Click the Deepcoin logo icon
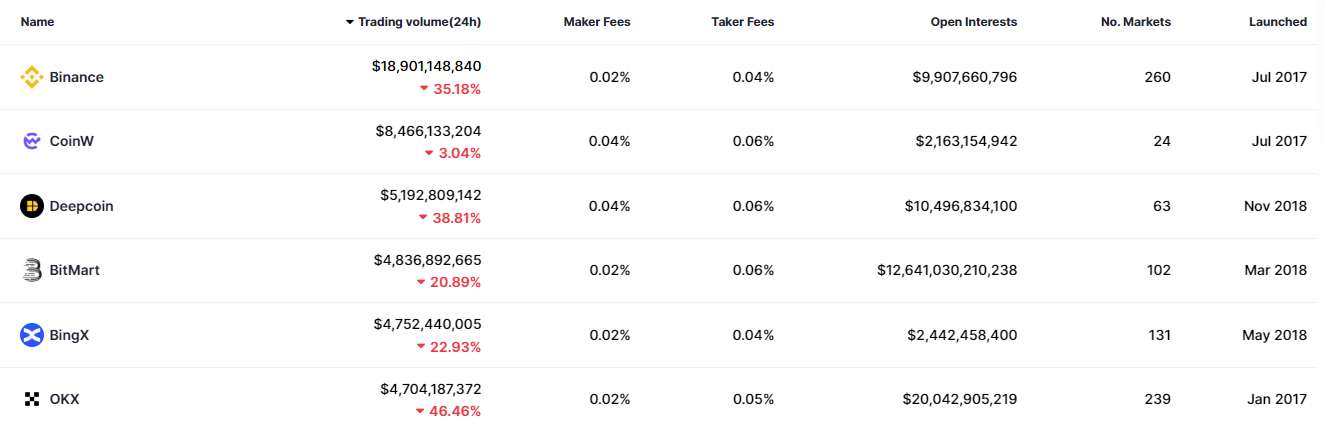1326x425 pixels. point(32,206)
